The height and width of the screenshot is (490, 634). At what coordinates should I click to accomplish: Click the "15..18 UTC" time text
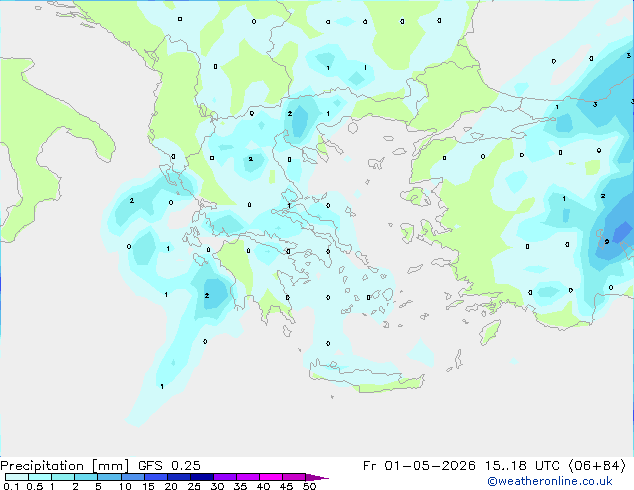[523, 466]
